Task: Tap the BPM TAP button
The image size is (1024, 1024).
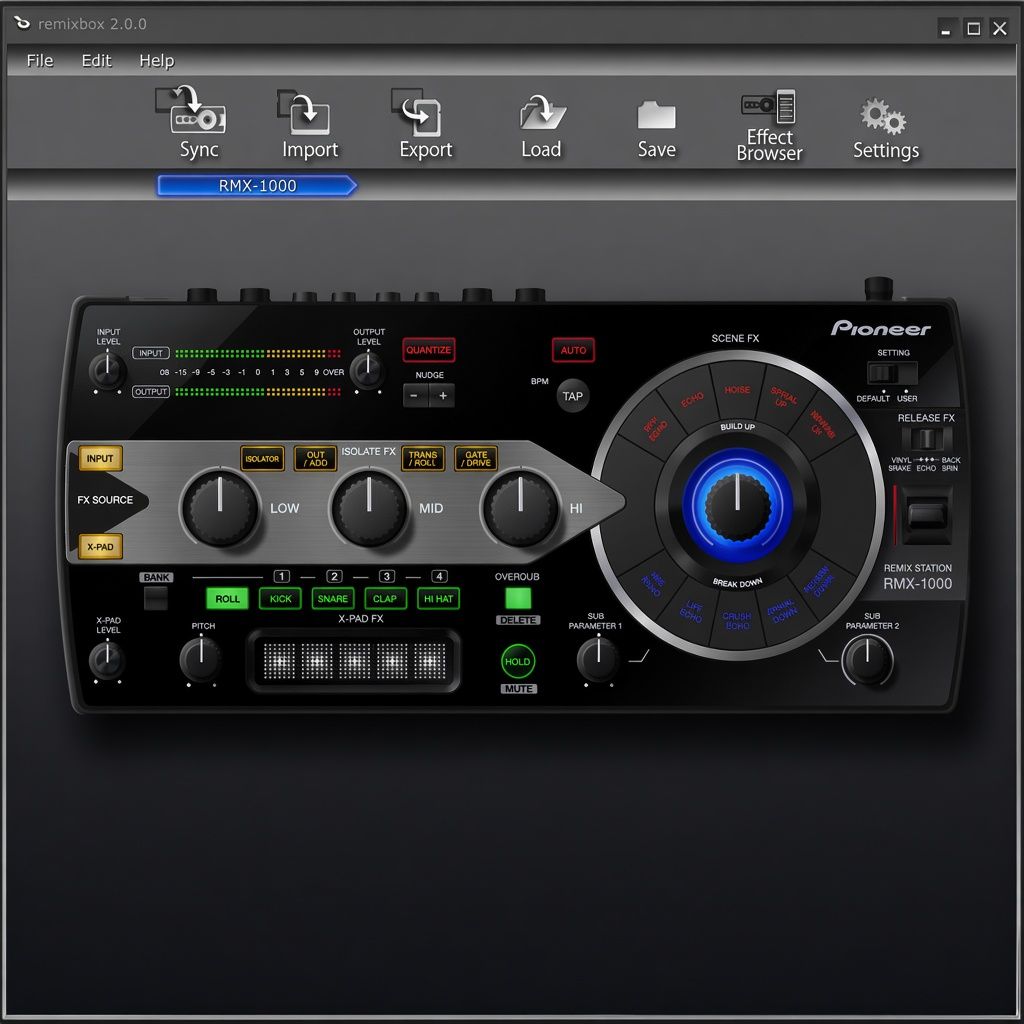Action: coord(573,396)
